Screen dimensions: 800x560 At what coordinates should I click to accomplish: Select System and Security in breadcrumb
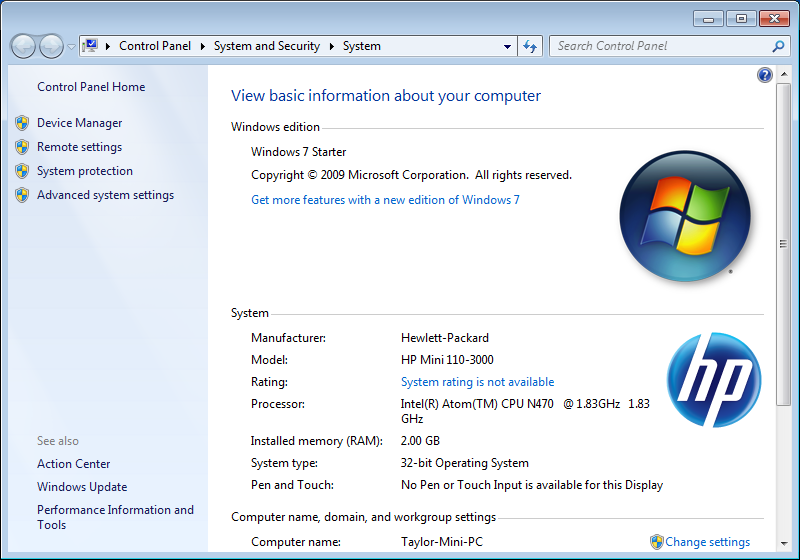pyautogui.click(x=266, y=46)
